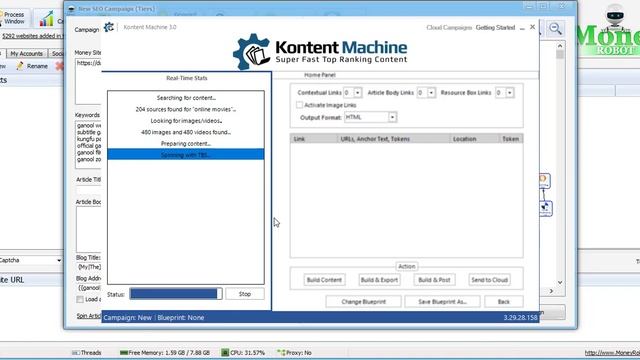This screenshot has width=640, height=360.
Task: Open the Resource Box Links dropdown
Action: coord(509,93)
